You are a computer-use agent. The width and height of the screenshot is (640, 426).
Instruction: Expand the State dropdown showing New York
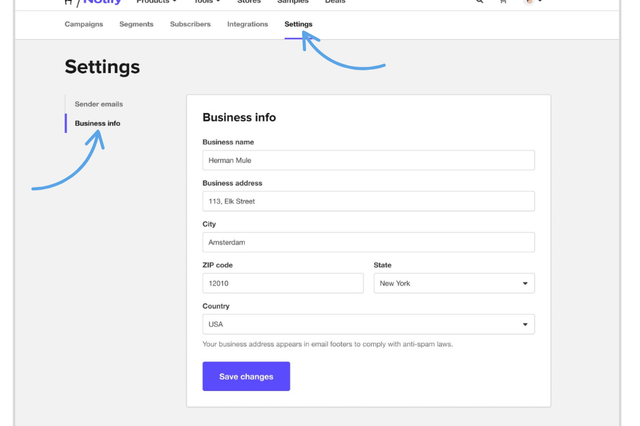[454, 283]
